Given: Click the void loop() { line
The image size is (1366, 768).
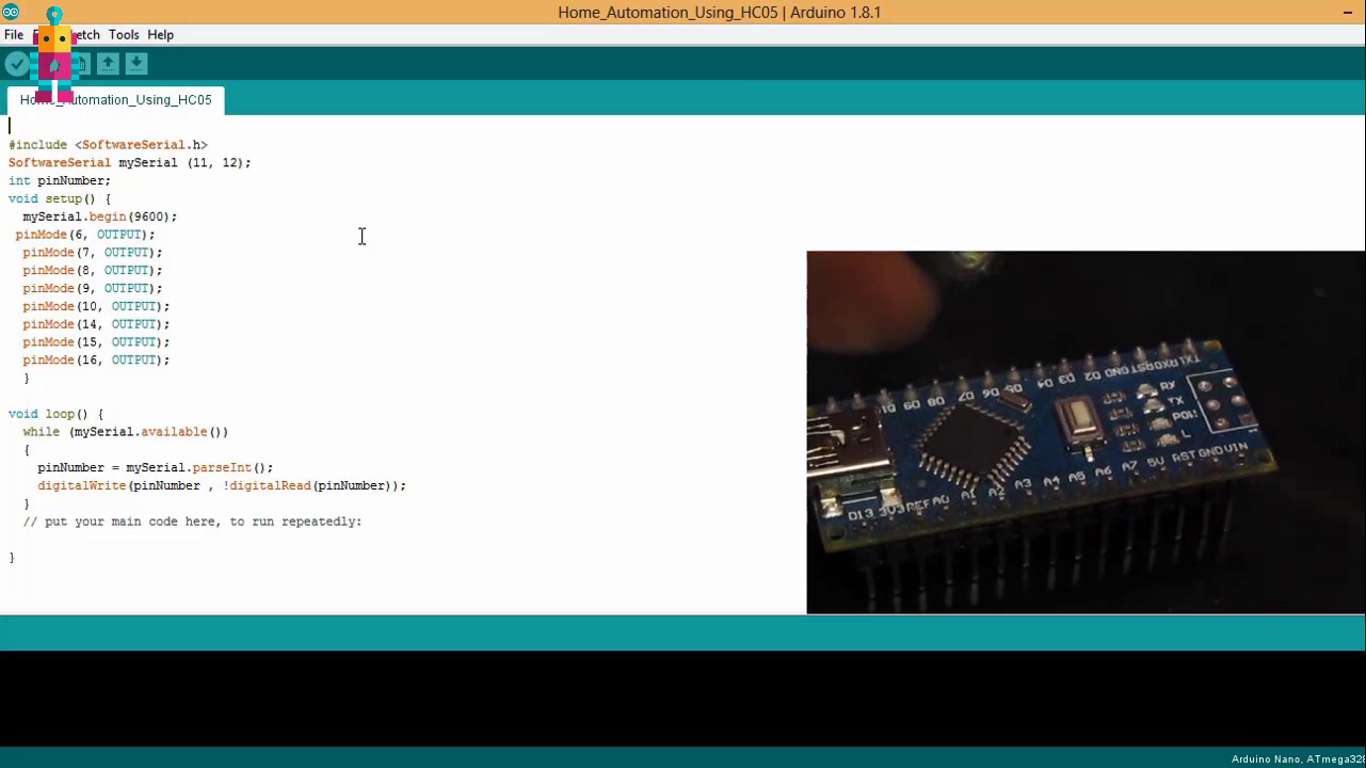Looking at the screenshot, I should 56,414.
